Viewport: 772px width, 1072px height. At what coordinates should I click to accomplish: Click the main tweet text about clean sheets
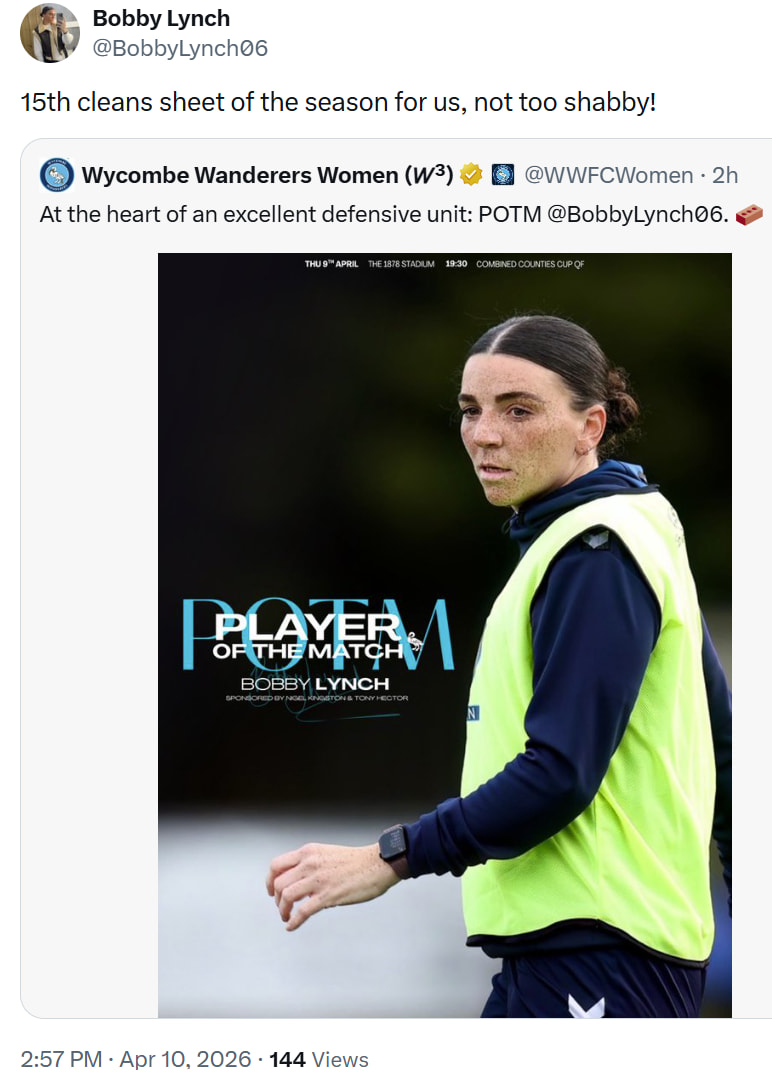tap(338, 102)
